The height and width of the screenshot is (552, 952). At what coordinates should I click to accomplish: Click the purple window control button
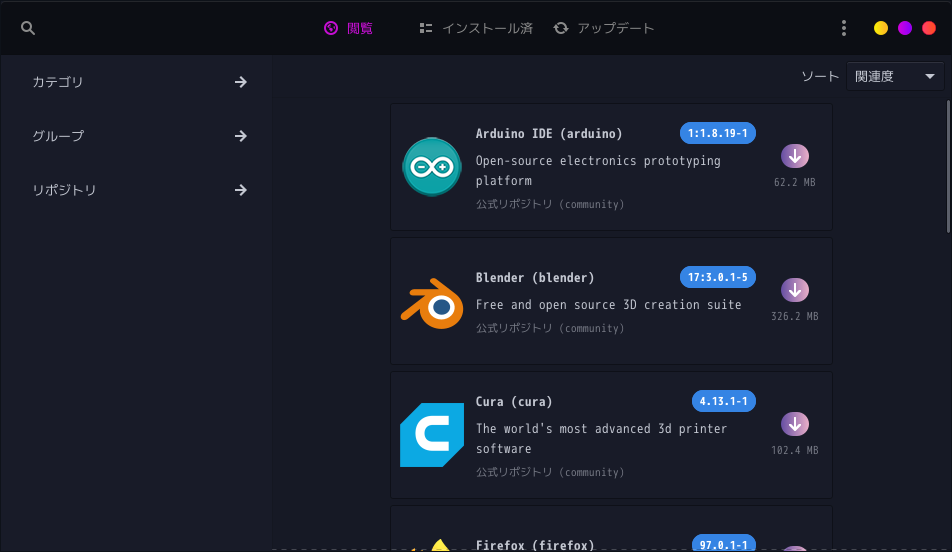point(905,28)
